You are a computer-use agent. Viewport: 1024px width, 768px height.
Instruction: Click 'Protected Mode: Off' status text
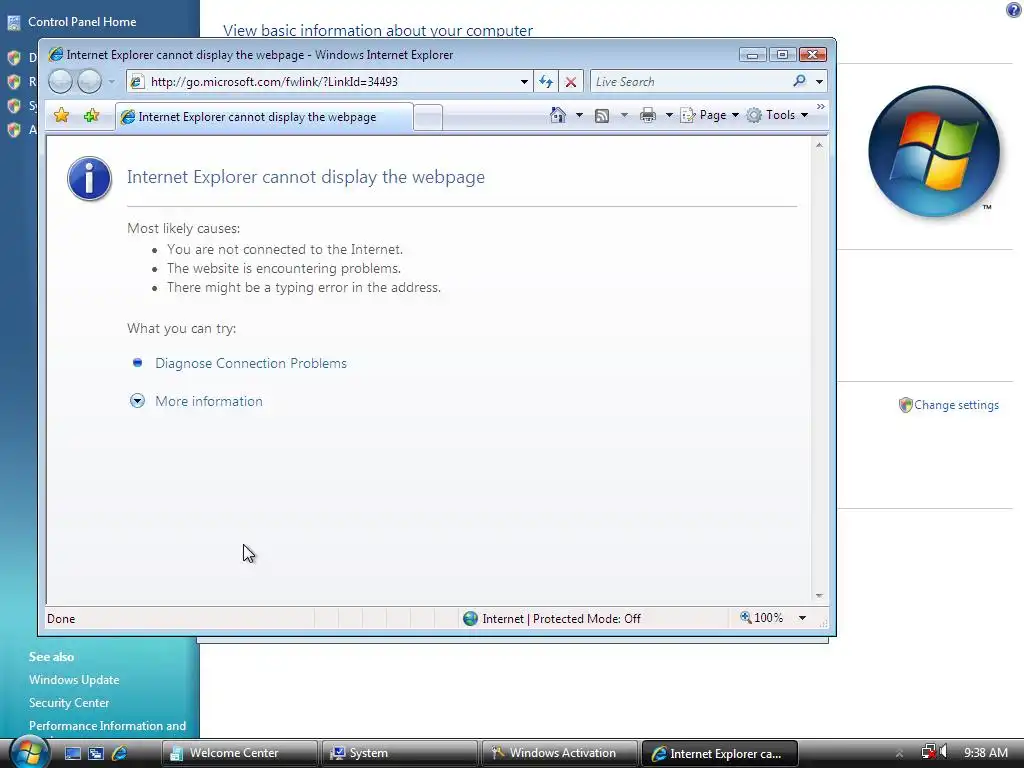pos(586,618)
